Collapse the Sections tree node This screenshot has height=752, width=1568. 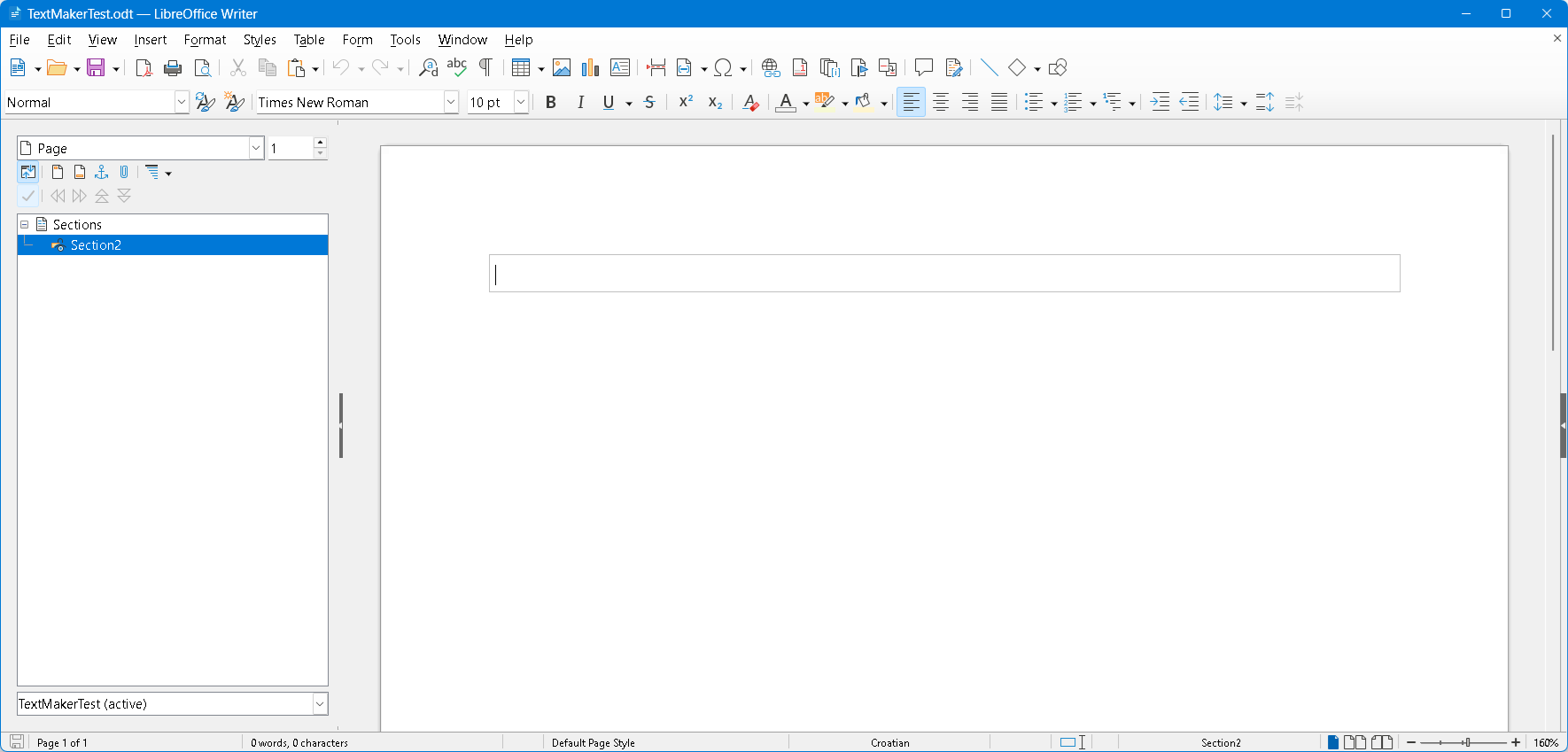[x=25, y=225]
